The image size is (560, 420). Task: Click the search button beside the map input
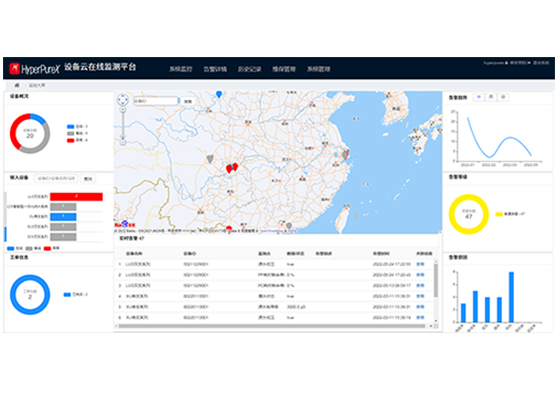pos(188,101)
